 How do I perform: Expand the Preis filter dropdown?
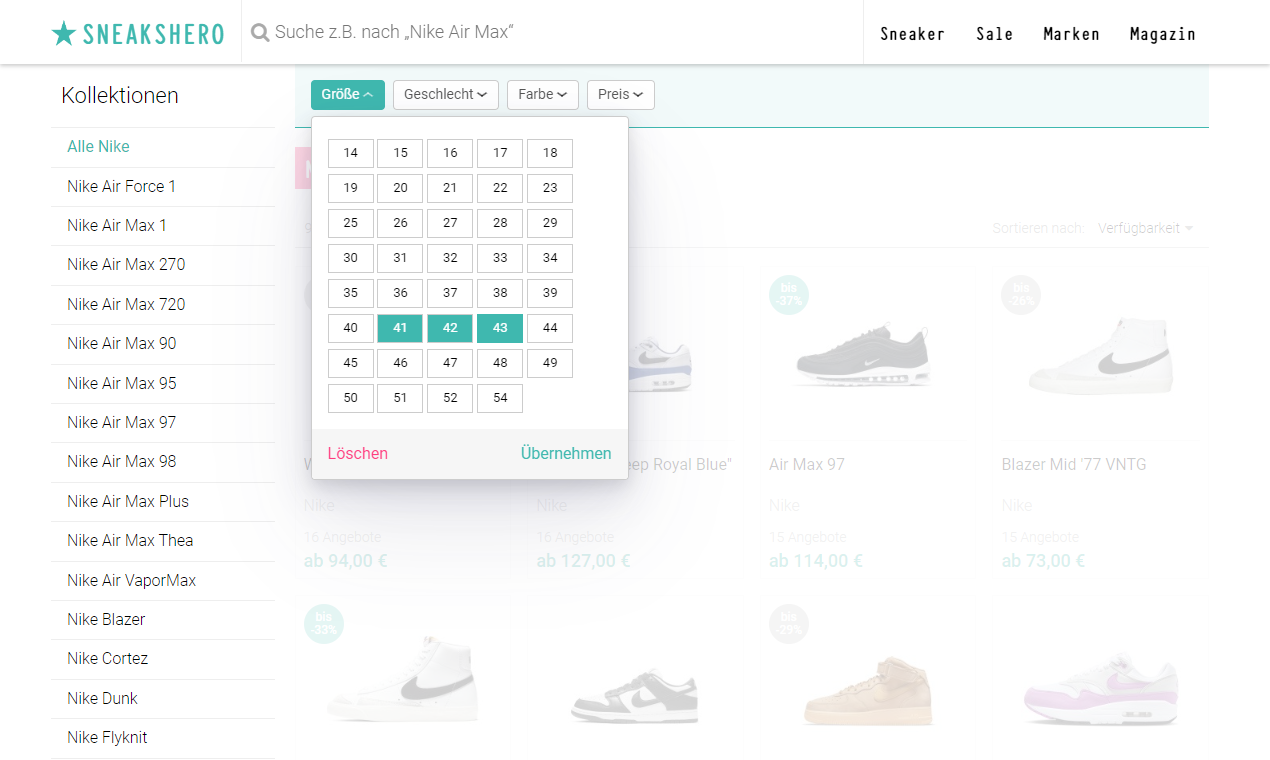pyautogui.click(x=621, y=95)
